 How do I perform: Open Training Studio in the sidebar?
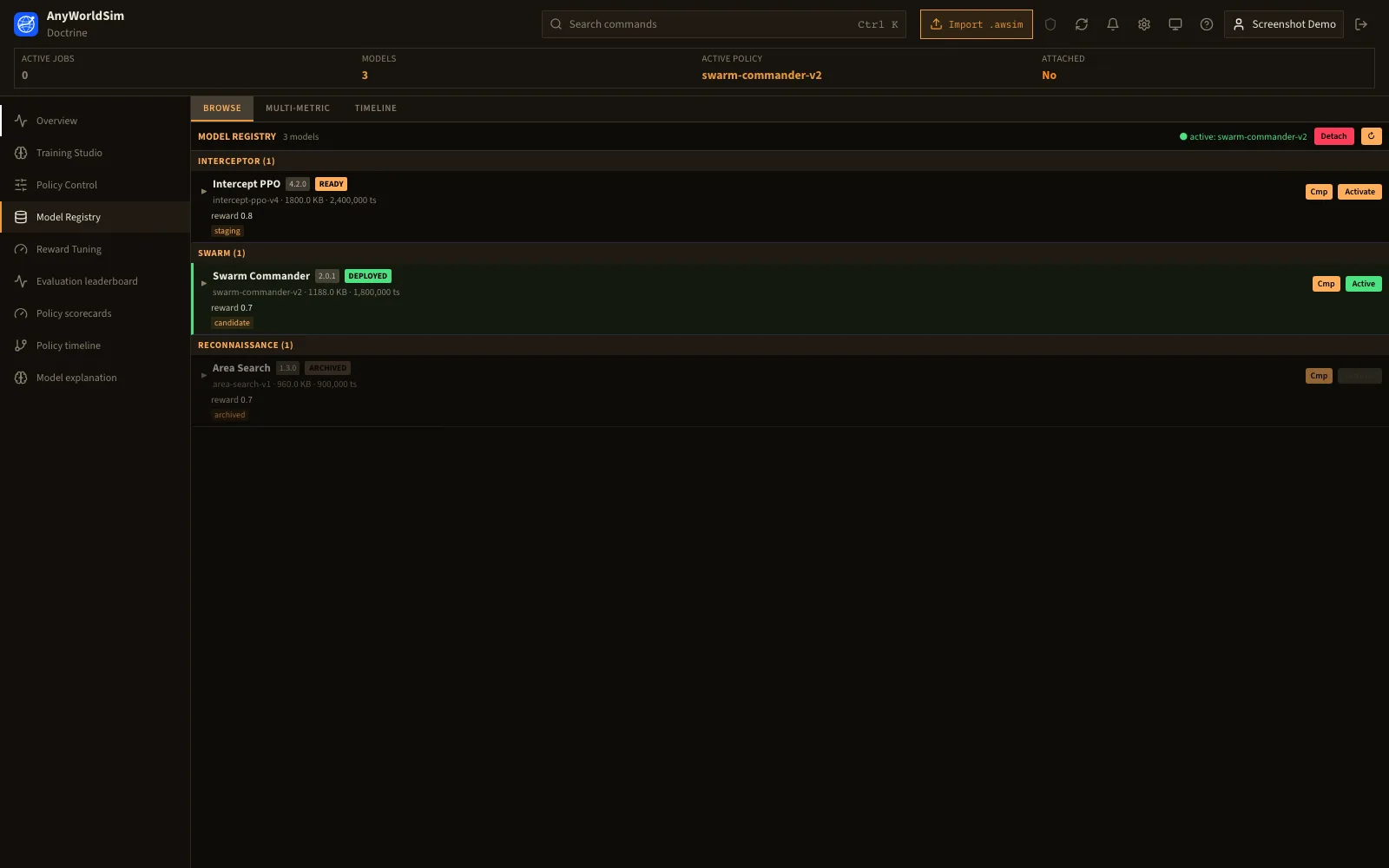pyautogui.click(x=95, y=153)
